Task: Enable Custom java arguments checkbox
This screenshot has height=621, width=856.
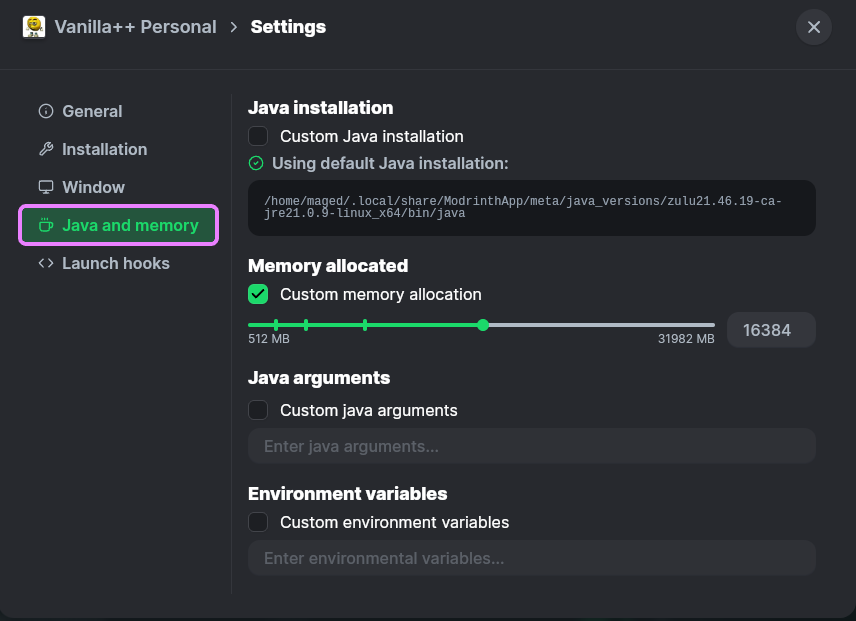Action: click(x=258, y=410)
